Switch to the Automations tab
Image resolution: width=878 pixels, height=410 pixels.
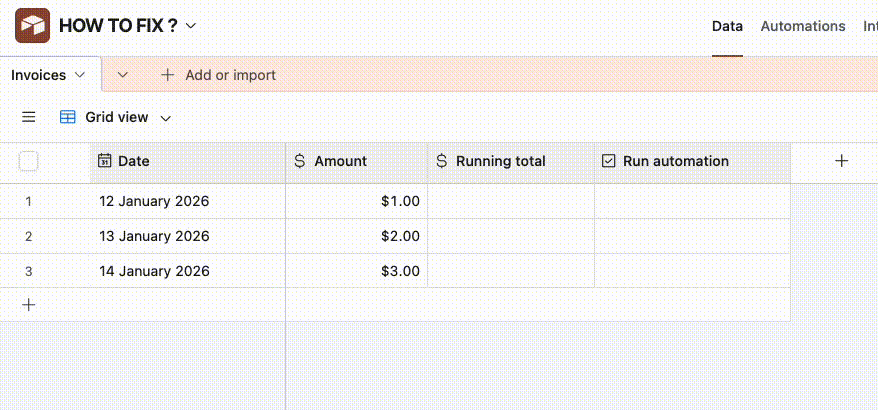pyautogui.click(x=803, y=26)
